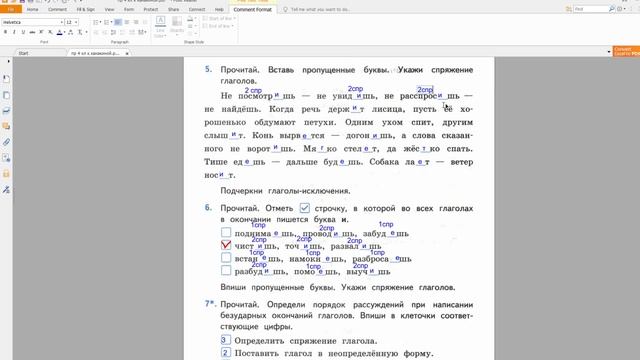Tick checkbox beside 'встанешь' line
Viewport: 640px width, 360px height.
pyautogui.click(x=226, y=258)
